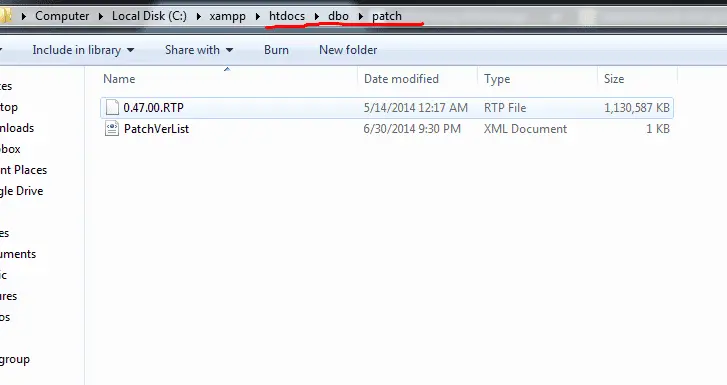Image resolution: width=727 pixels, height=385 pixels.
Task: Click the 1,130,587 KB size cell
Action: point(637,108)
